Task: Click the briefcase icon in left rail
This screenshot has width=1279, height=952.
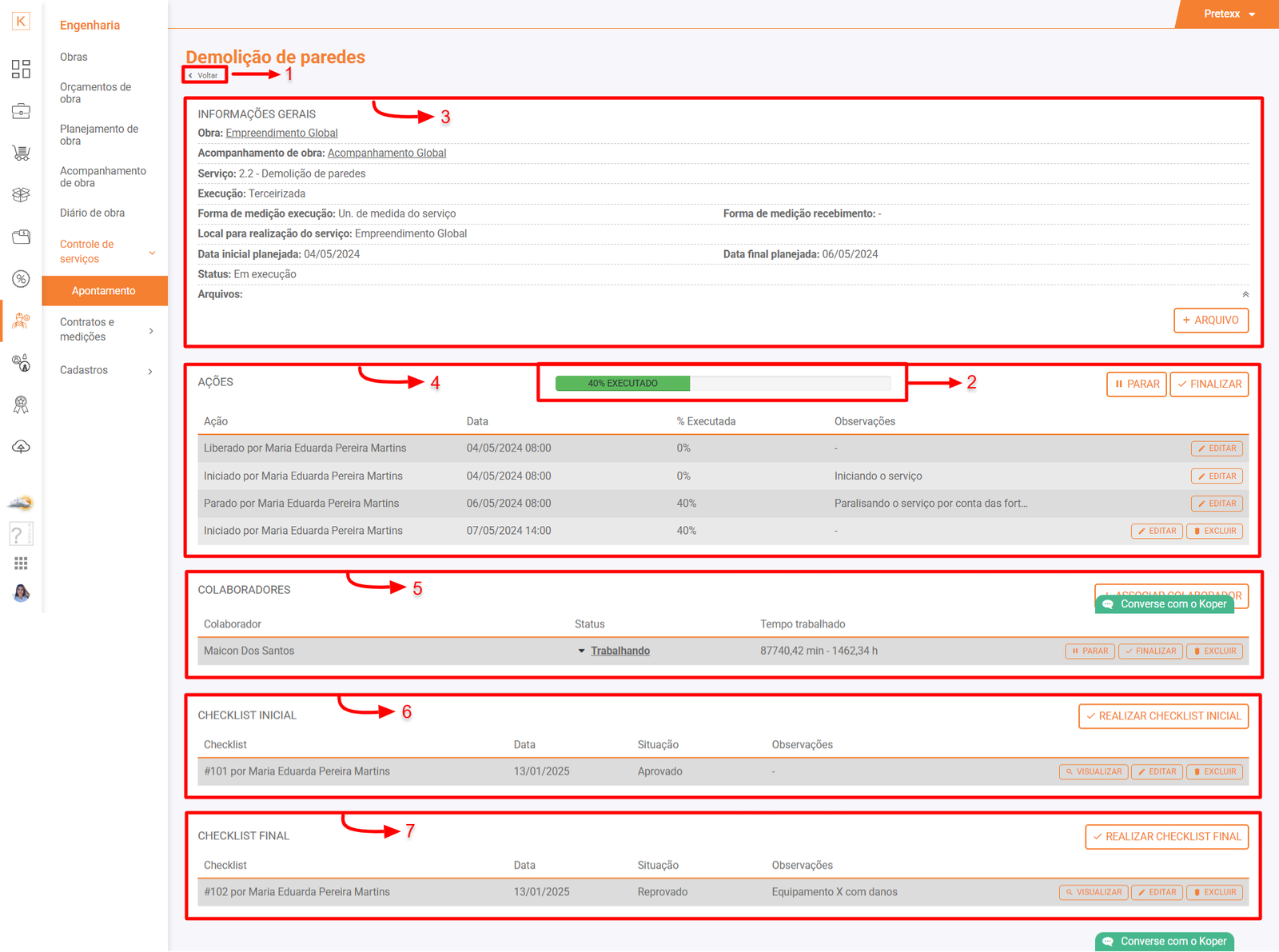Action: point(21,111)
